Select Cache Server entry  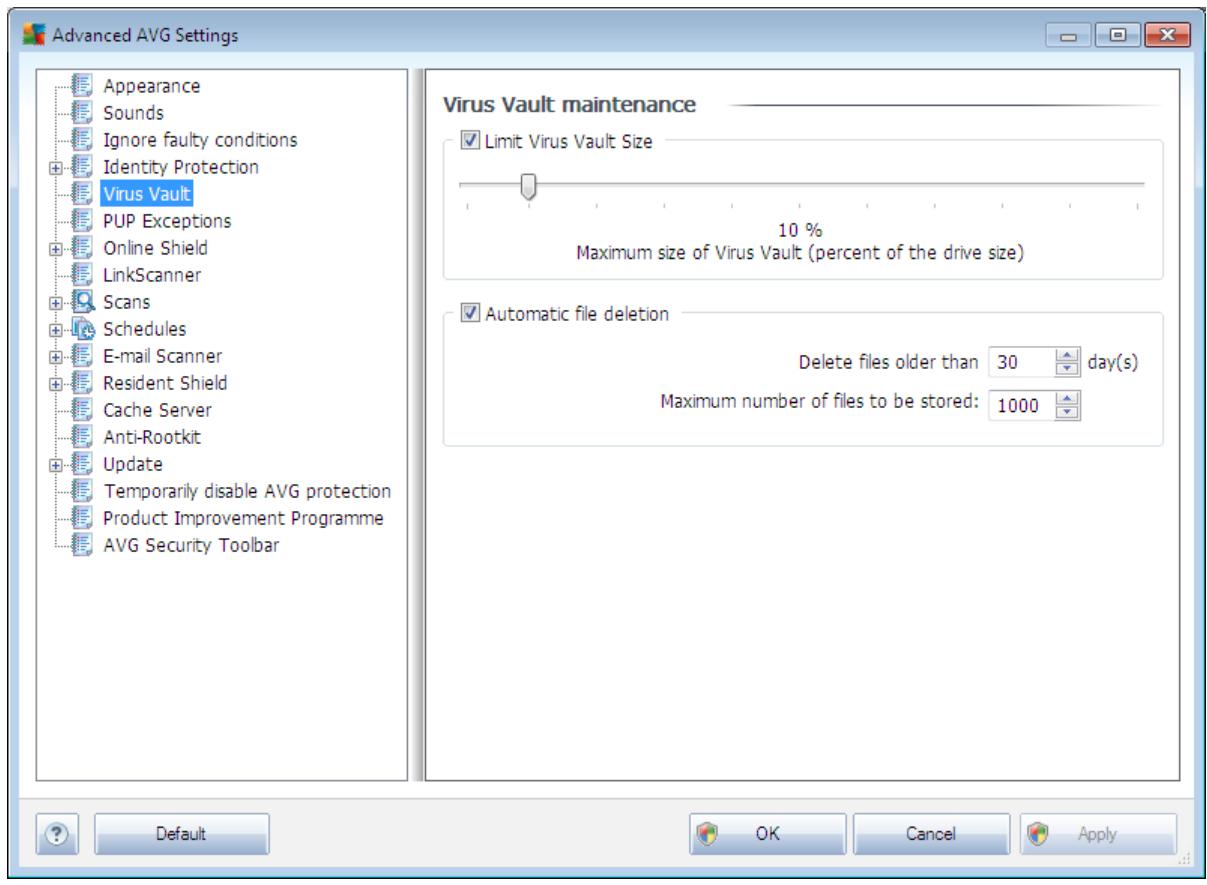click(x=157, y=410)
